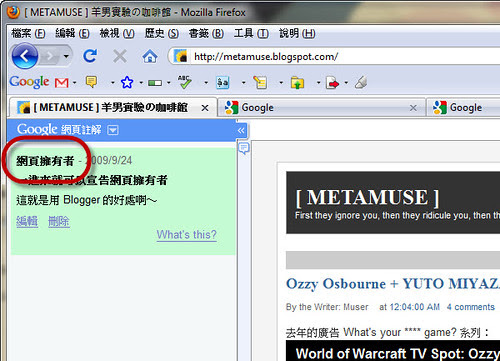Viewport: 500px width, 361px height.
Task: Click the blue bookmark star icon
Action: [127, 82]
